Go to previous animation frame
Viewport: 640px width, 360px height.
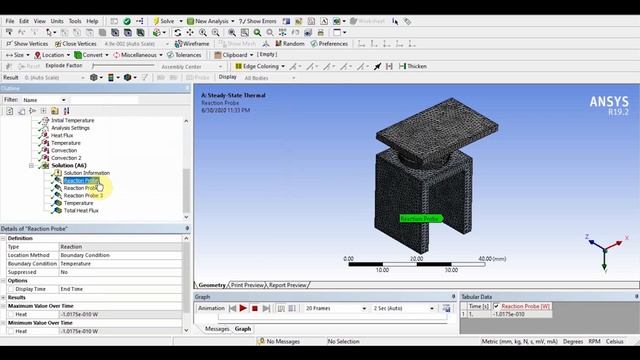pos(232,309)
